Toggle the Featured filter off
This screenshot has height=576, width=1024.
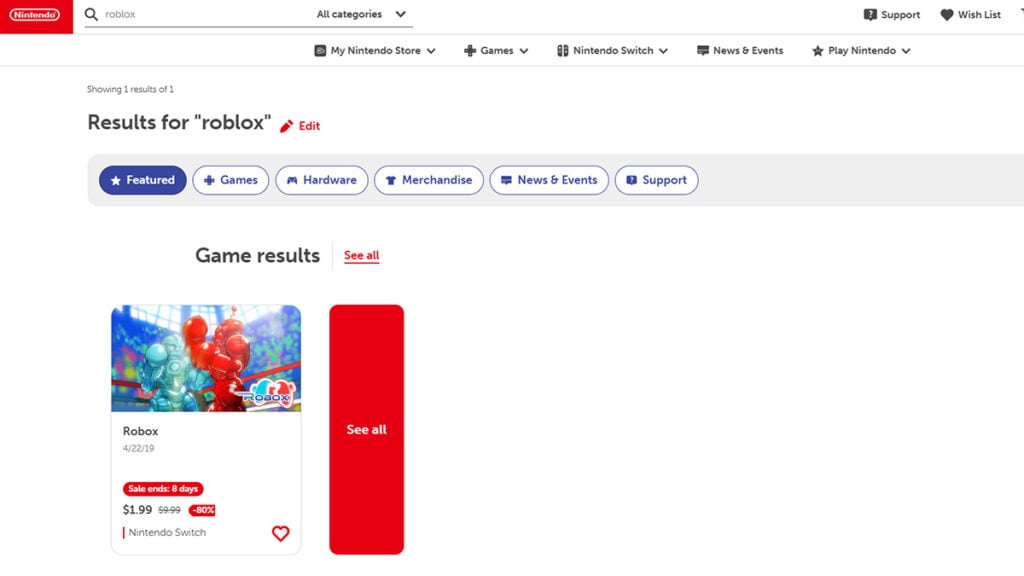142,180
